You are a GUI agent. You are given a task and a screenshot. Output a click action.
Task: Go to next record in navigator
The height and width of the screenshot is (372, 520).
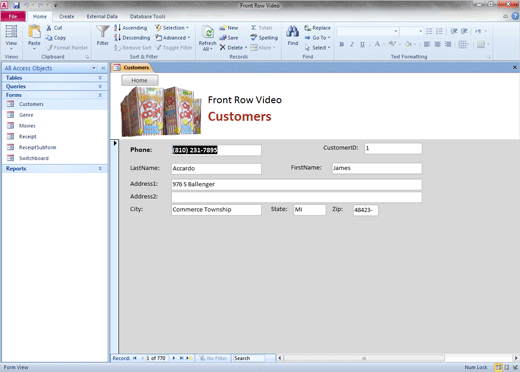(174, 358)
